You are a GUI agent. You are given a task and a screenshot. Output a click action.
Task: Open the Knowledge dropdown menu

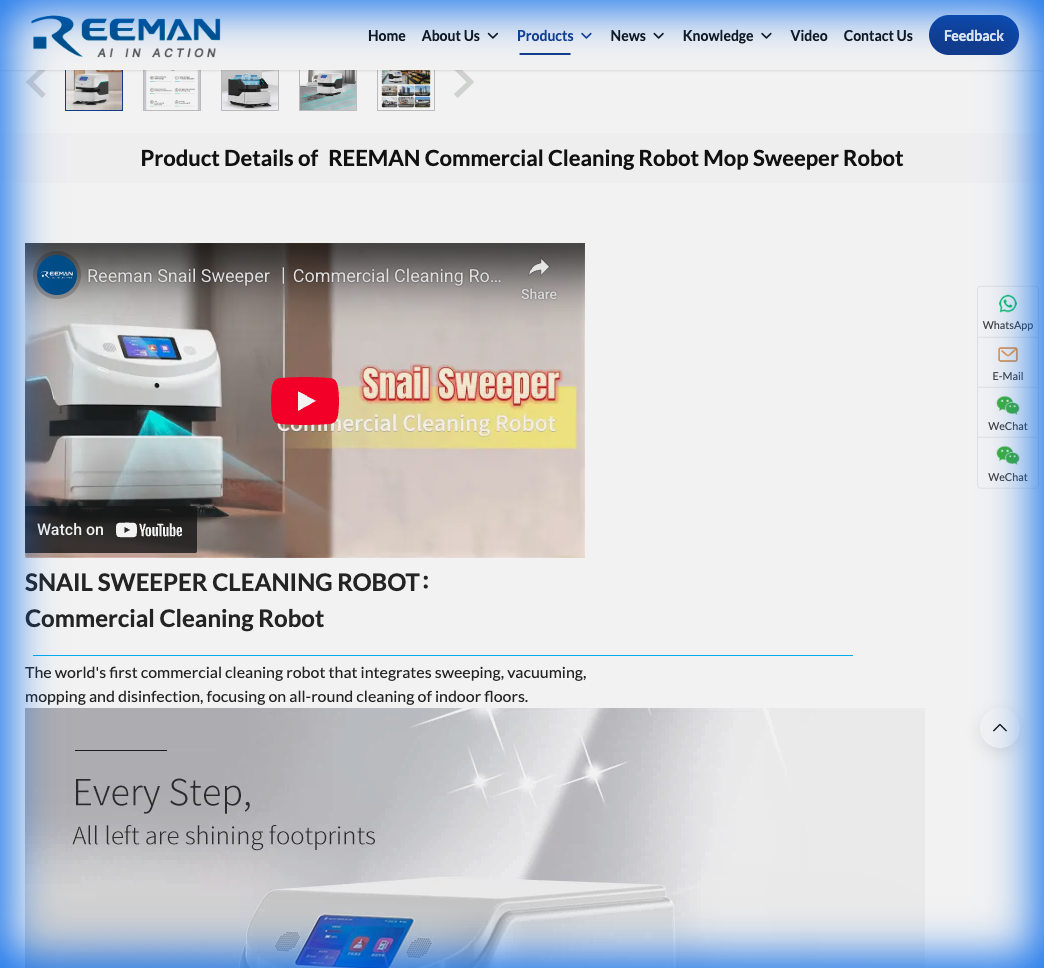click(x=727, y=35)
